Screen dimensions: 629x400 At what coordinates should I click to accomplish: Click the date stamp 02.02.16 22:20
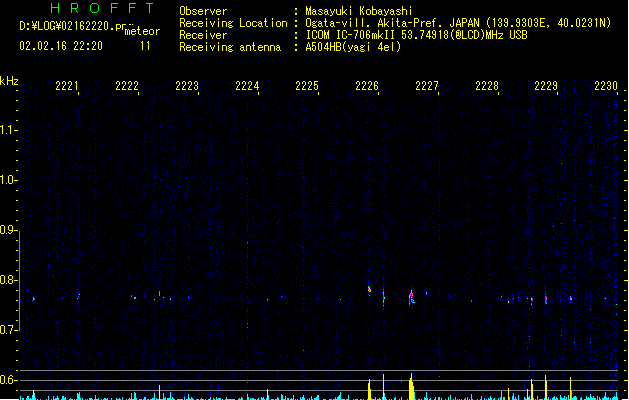click(61, 46)
